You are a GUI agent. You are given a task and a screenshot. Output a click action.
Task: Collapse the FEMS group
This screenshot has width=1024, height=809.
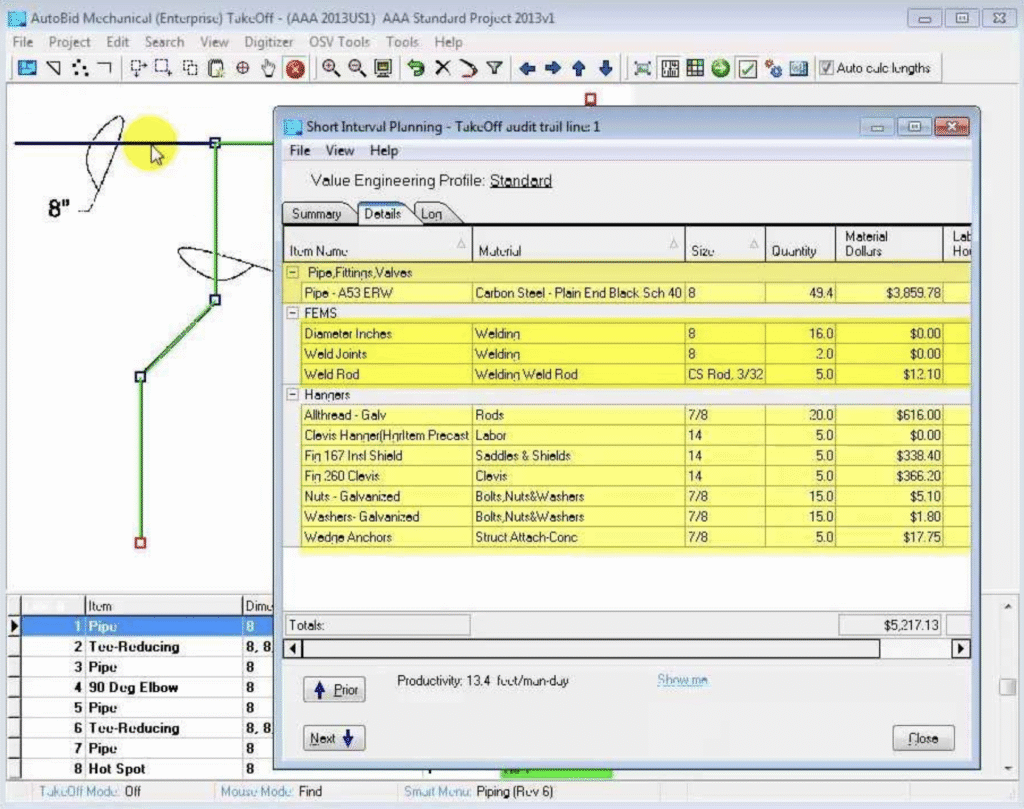point(293,313)
